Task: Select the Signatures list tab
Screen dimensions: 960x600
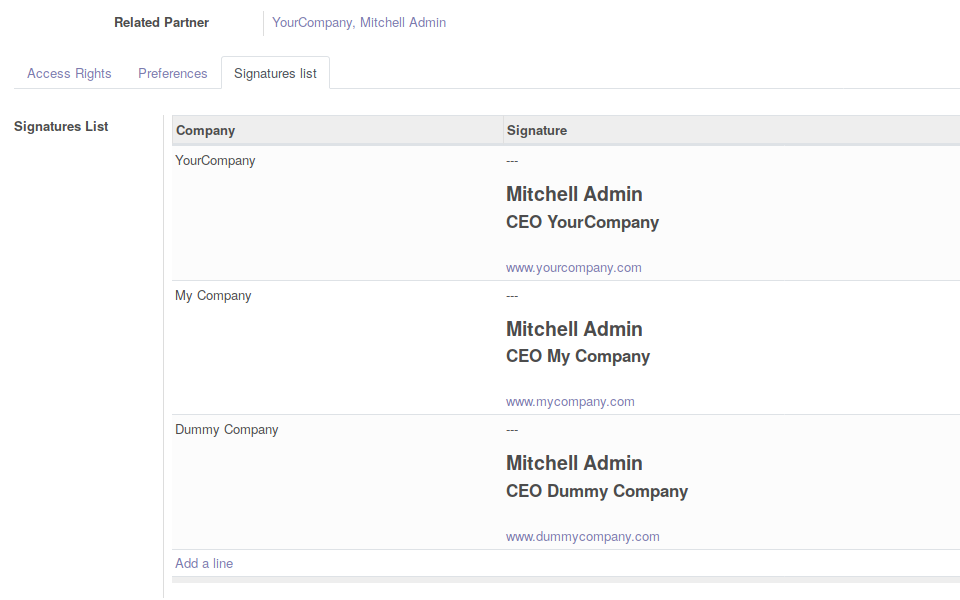Action: click(x=276, y=73)
